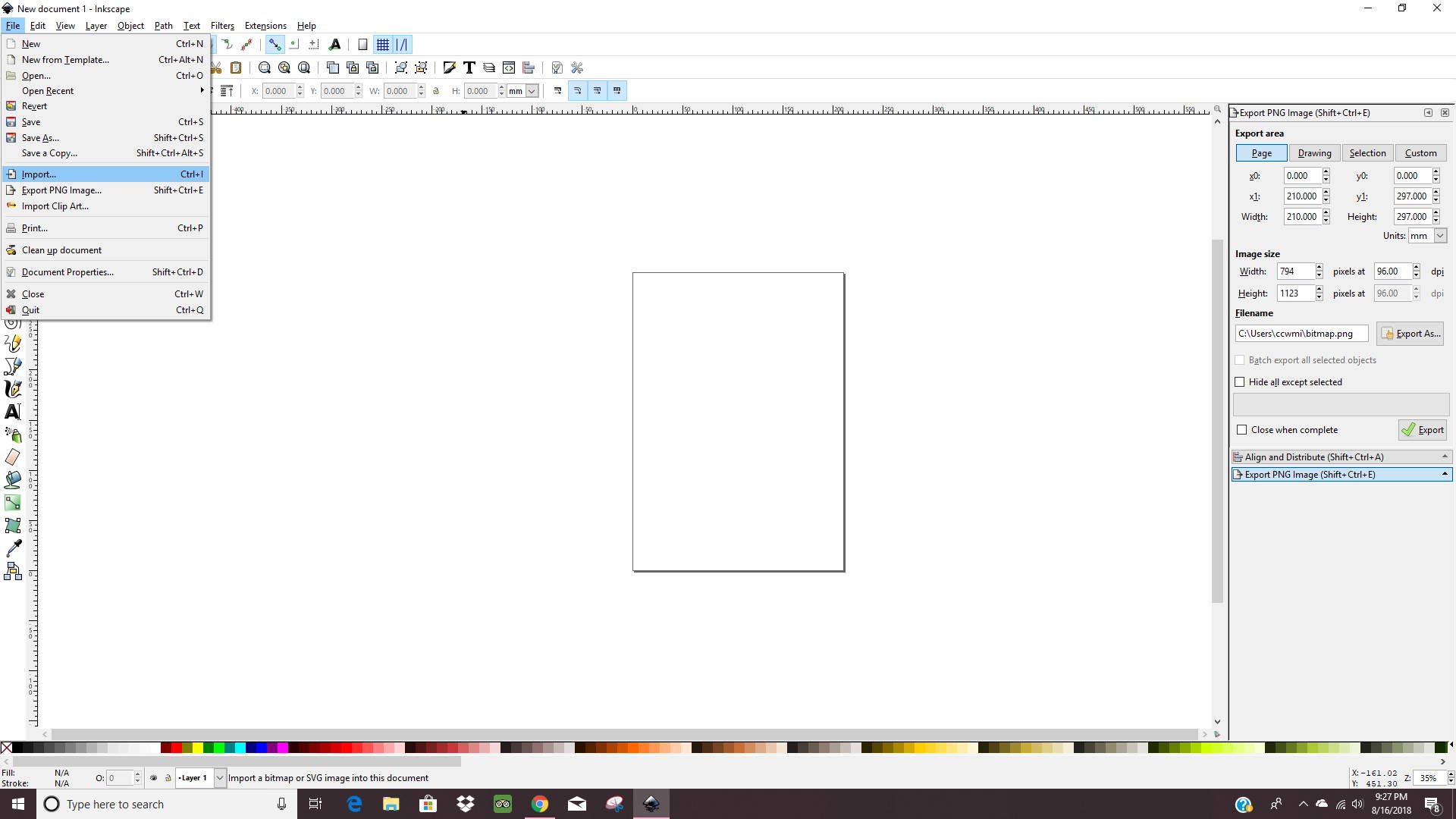
Task: Choose Save As... menu item
Action: [106, 138]
